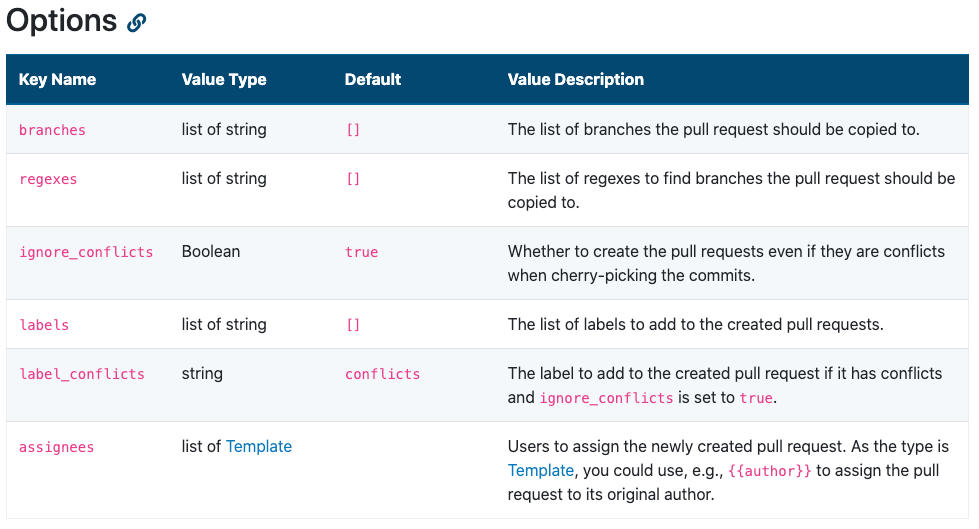Select the regexes key name

click(x=48, y=179)
